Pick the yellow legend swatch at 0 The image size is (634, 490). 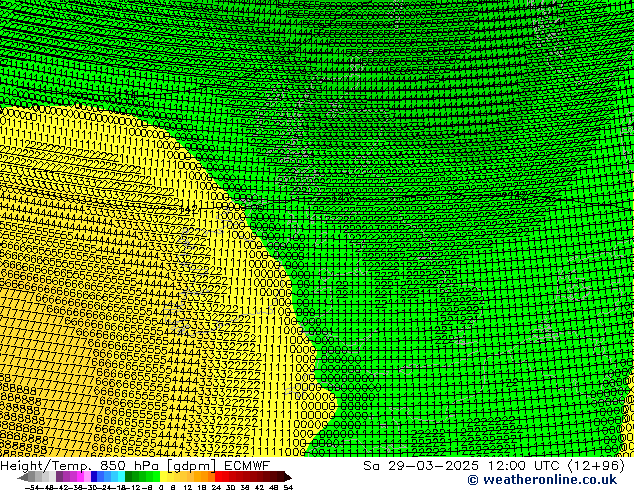[163, 477]
